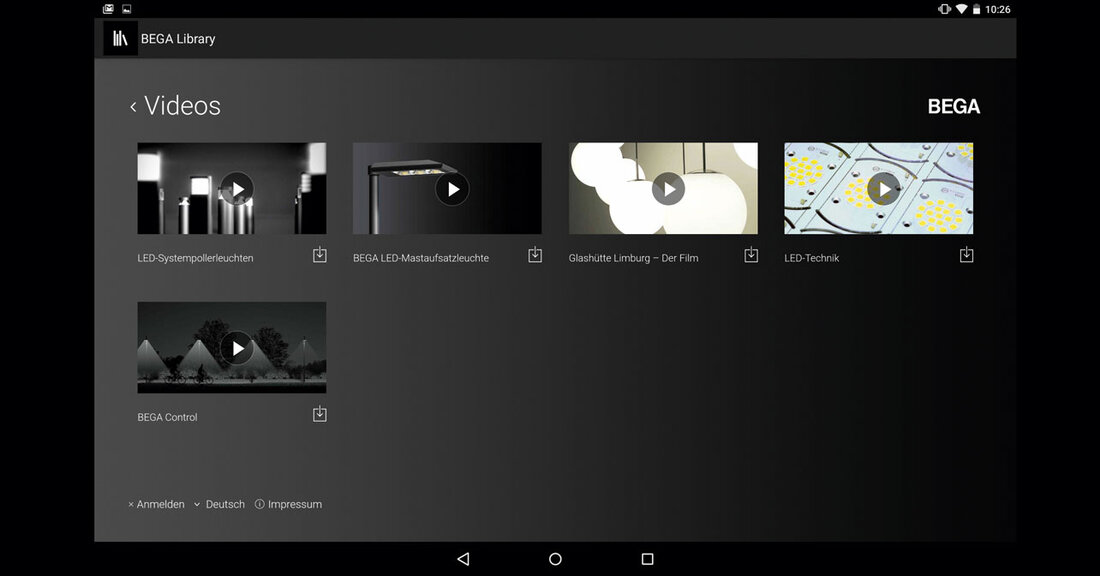This screenshot has width=1100, height=576.
Task: Open Android recent apps button
Action: coord(648,559)
